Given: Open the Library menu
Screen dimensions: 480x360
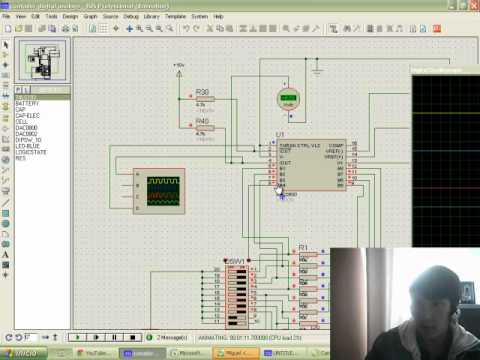Looking at the screenshot, I should (x=151, y=16).
